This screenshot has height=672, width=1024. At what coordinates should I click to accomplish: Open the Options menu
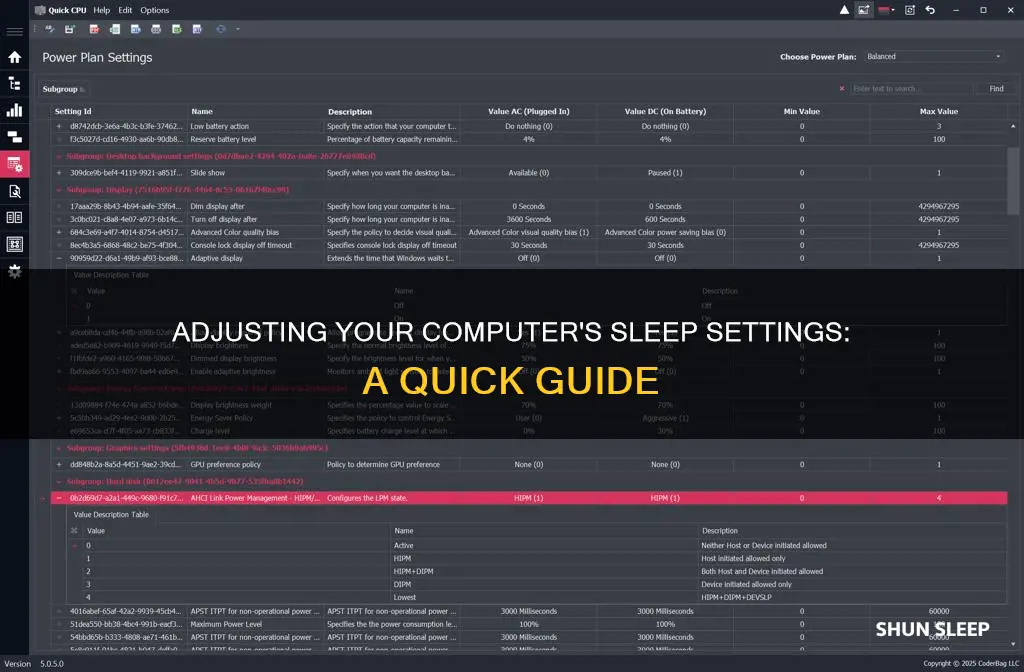click(x=155, y=10)
